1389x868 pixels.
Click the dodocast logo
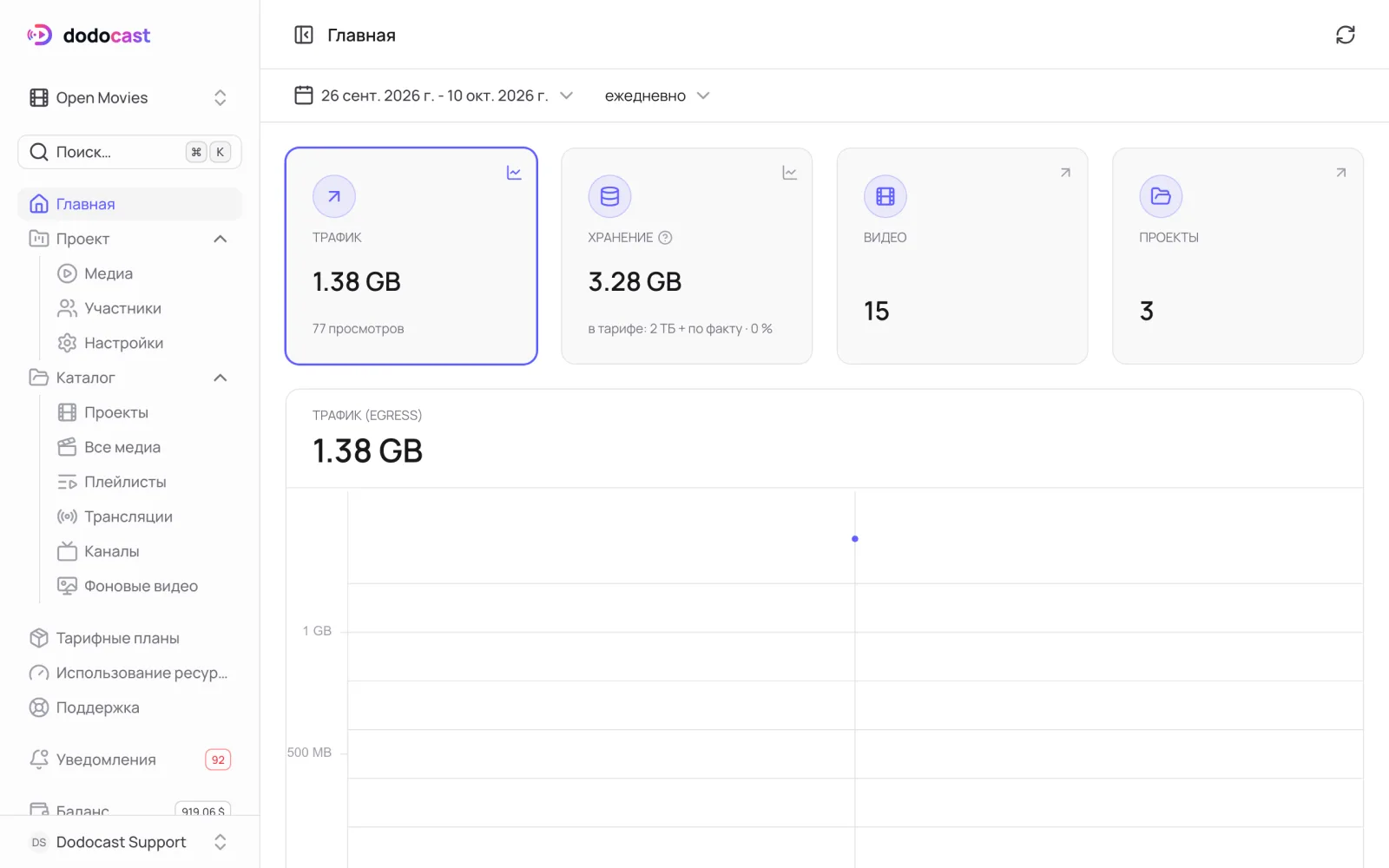(x=89, y=36)
